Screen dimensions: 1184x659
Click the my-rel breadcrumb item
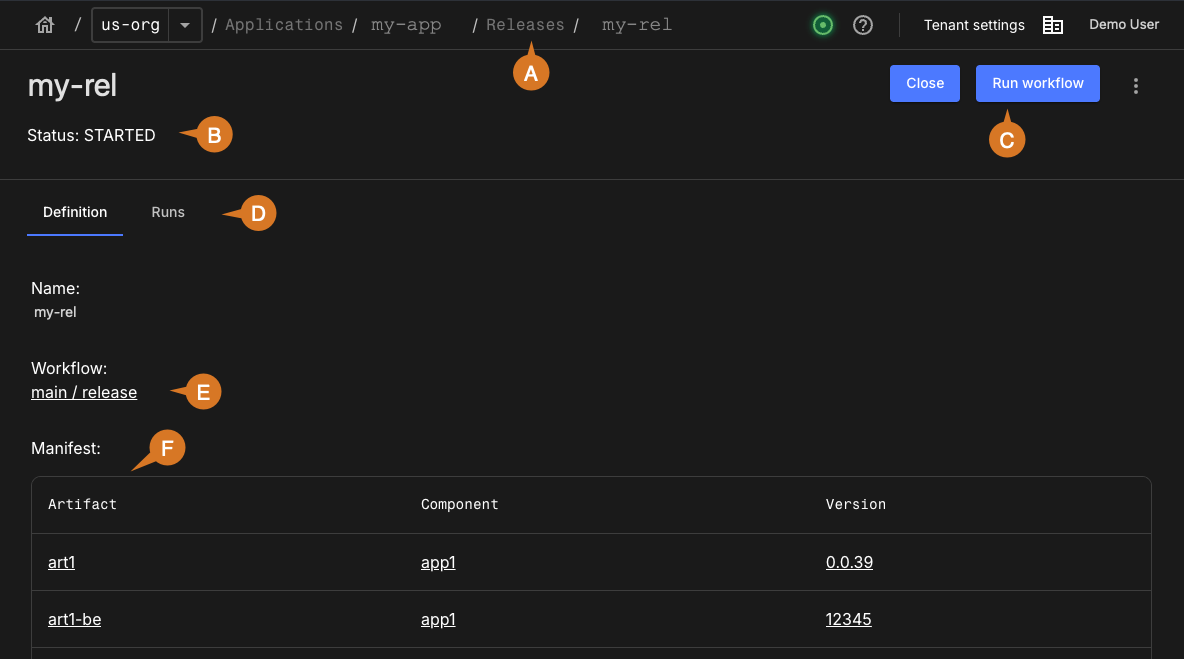(637, 25)
